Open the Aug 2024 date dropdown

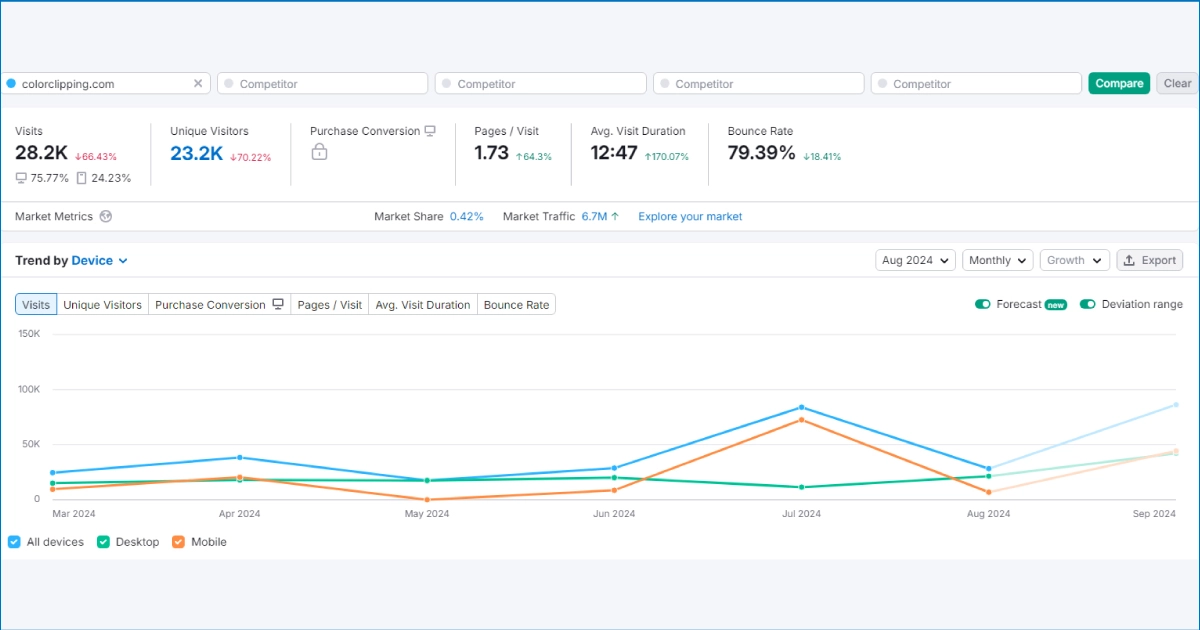coord(915,260)
